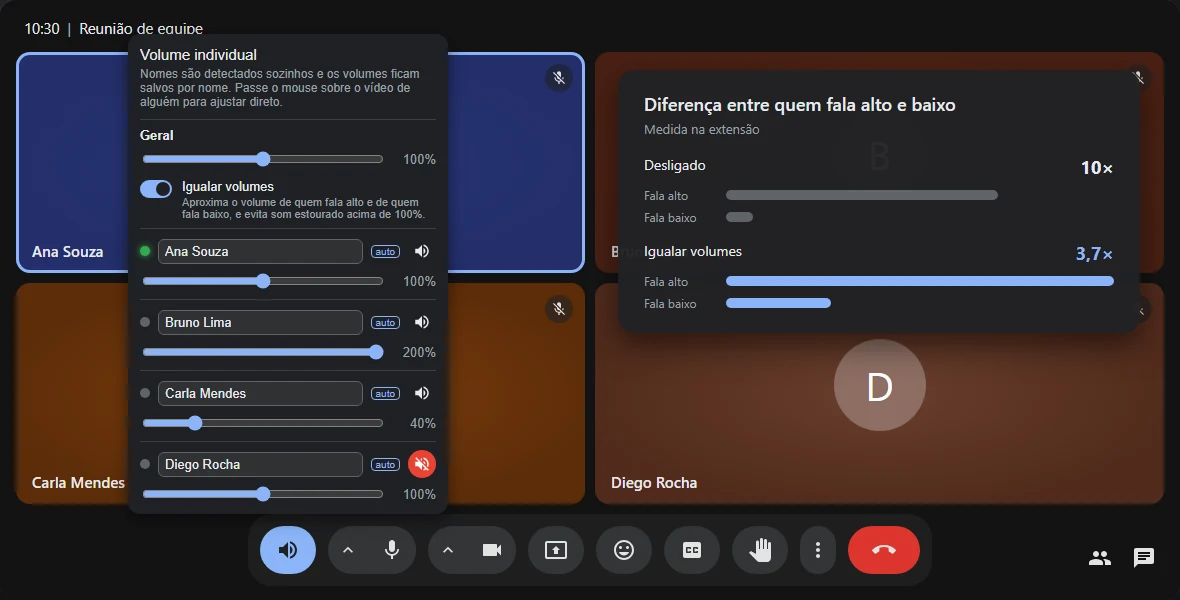Viewport: 1180px width, 600px height.
Task: Click muted mic icon on Ana Souza tile
Action: pyautogui.click(x=558, y=78)
